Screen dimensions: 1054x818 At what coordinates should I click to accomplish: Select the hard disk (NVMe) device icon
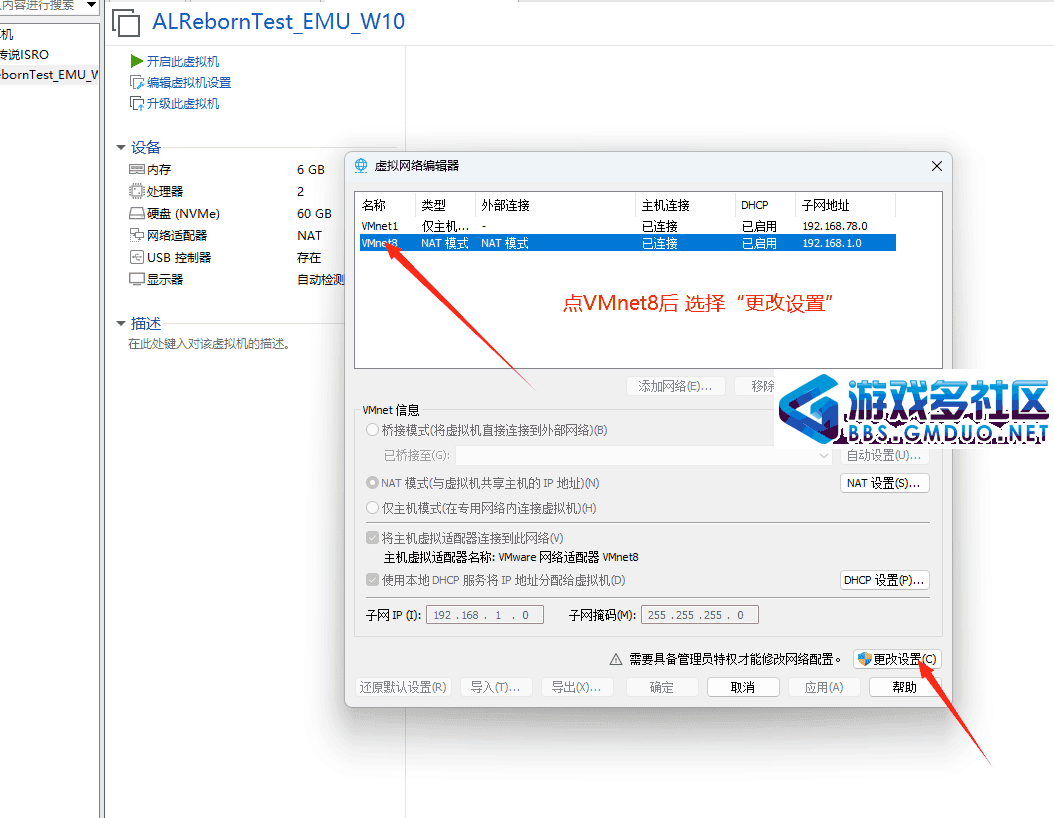[x=136, y=214]
